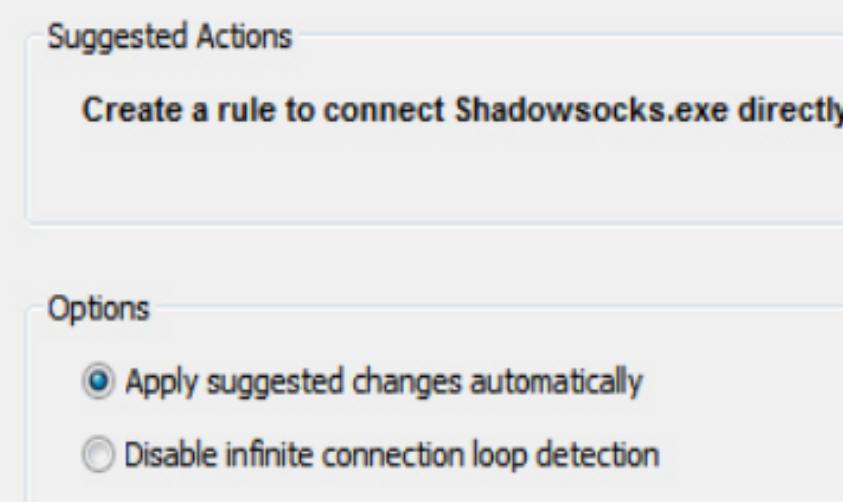843x502 pixels.
Task: Click the Apply suggested changes automatically label text
Action: [383, 382]
